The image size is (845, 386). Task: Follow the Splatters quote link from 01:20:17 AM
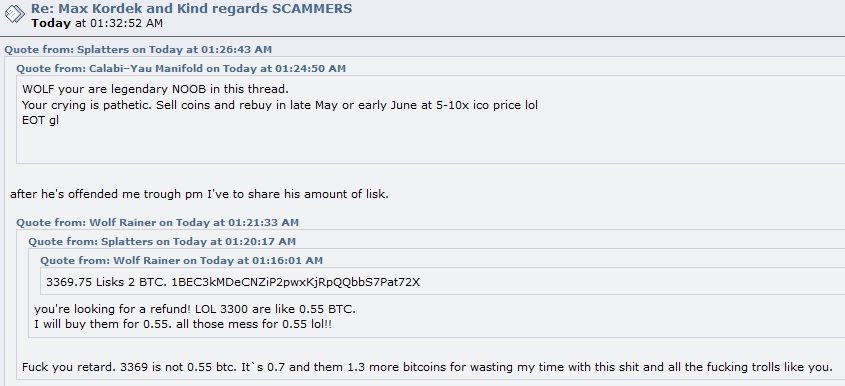tap(162, 242)
